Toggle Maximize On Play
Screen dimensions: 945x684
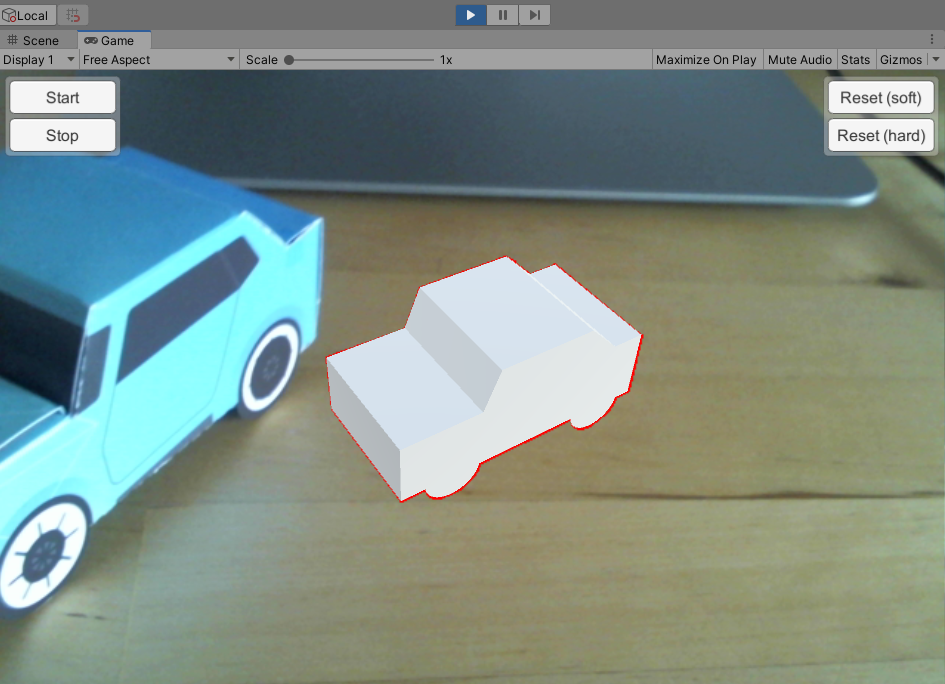(x=706, y=60)
